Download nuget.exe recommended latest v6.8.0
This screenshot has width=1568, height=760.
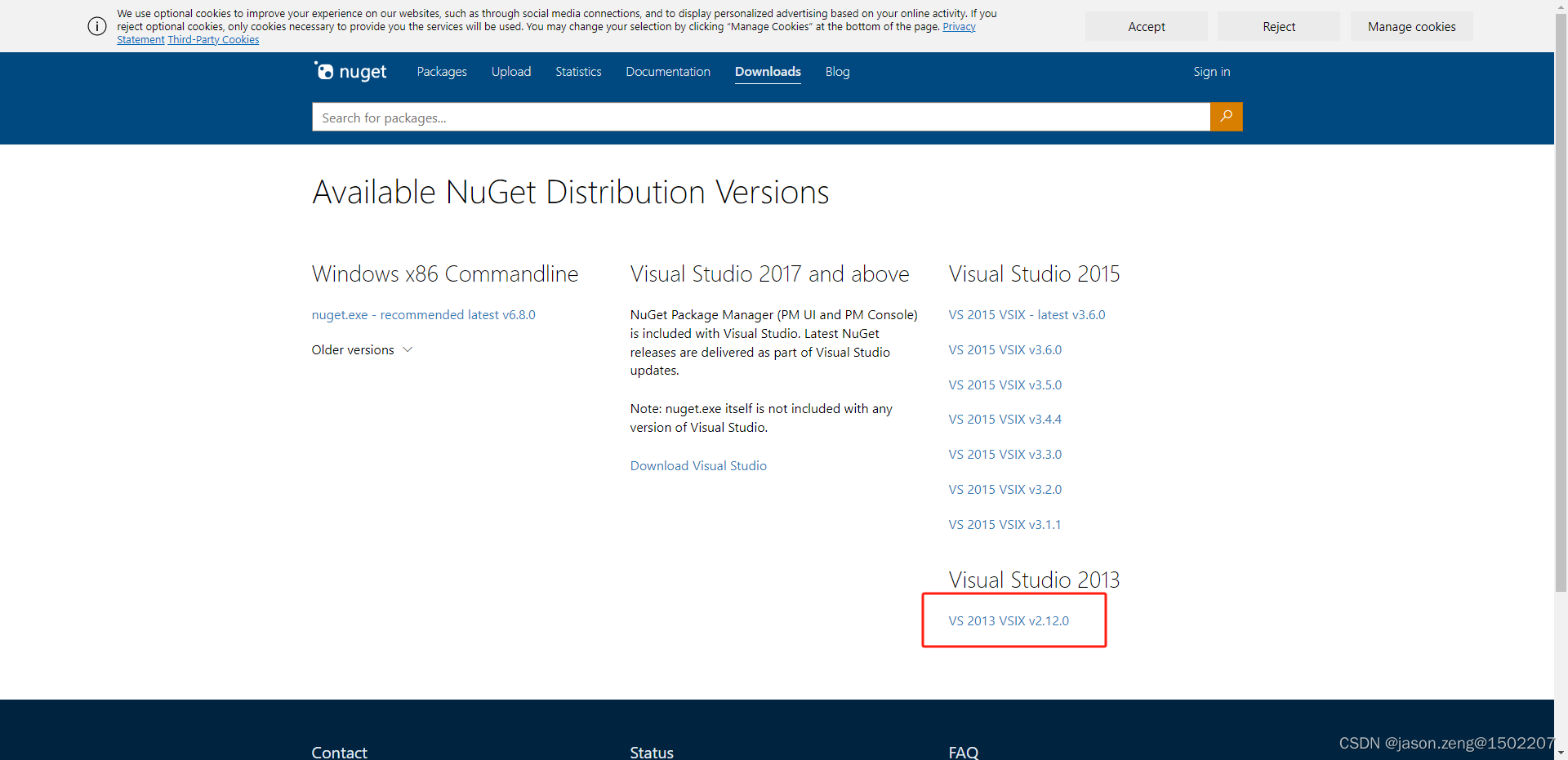click(x=423, y=314)
